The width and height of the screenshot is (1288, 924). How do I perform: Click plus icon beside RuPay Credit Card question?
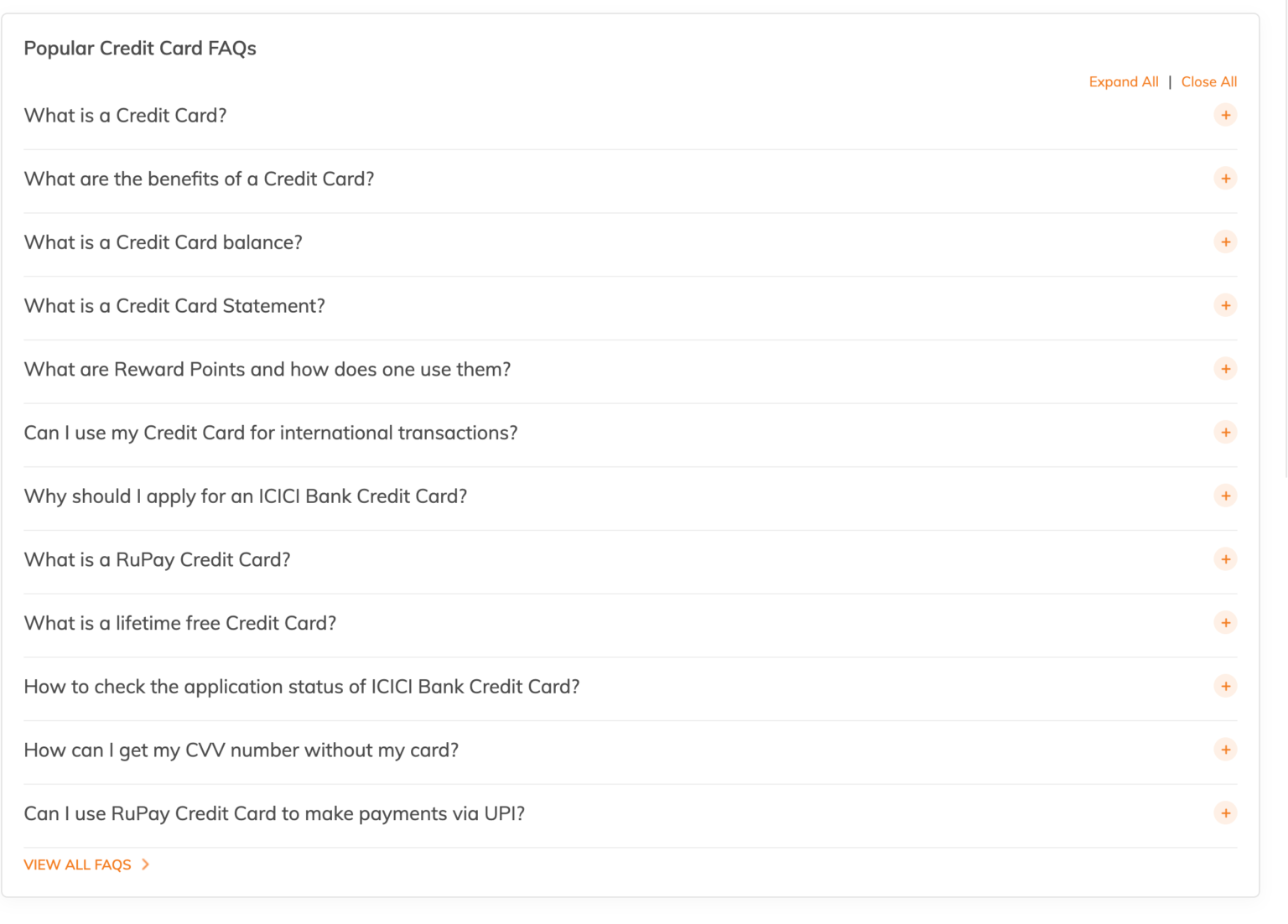click(1225, 559)
